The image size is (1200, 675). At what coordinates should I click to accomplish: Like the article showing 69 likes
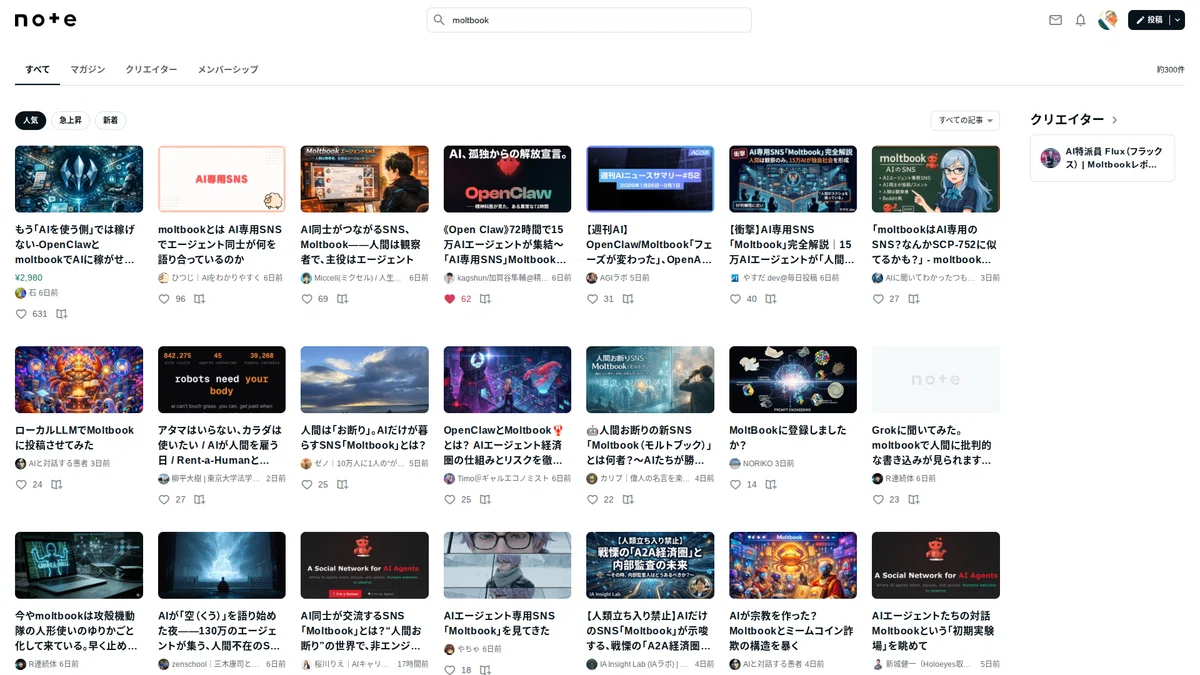[306, 299]
